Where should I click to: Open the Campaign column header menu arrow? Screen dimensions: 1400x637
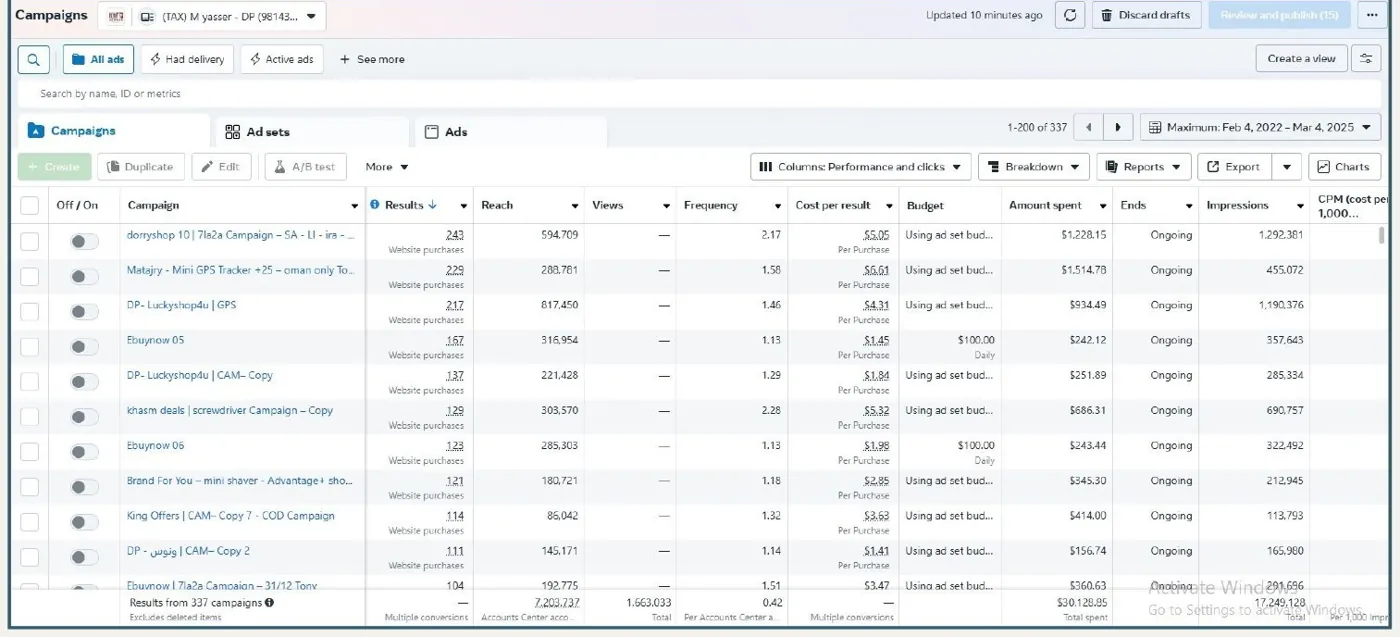pyautogui.click(x=355, y=206)
